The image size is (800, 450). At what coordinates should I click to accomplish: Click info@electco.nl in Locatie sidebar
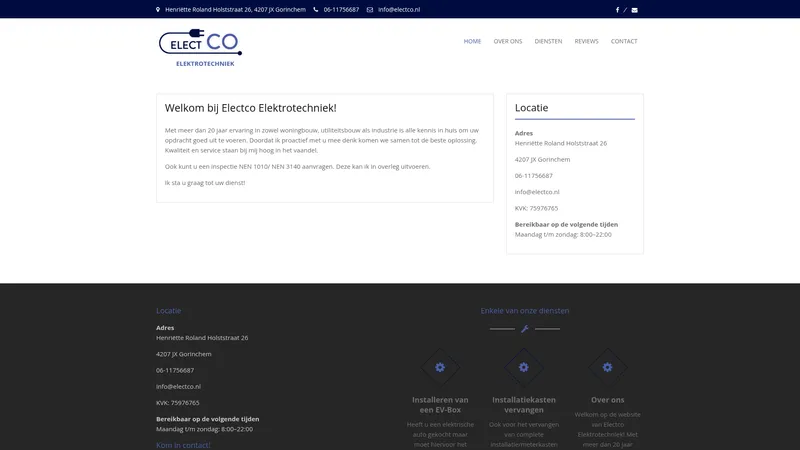click(x=537, y=192)
